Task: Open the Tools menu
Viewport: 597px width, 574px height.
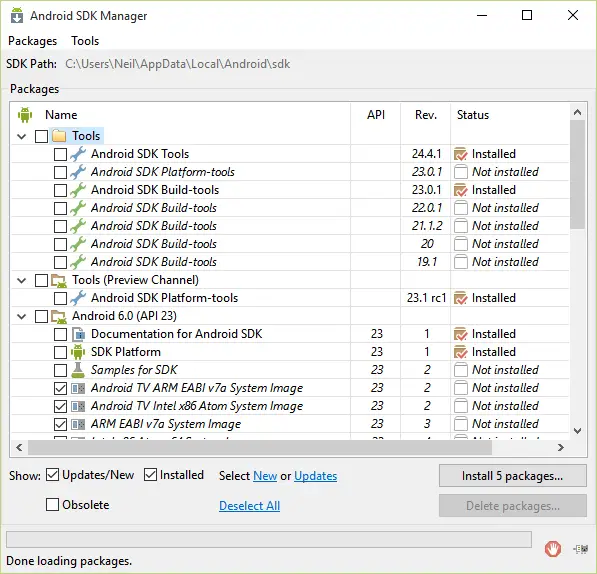Action: tap(85, 41)
